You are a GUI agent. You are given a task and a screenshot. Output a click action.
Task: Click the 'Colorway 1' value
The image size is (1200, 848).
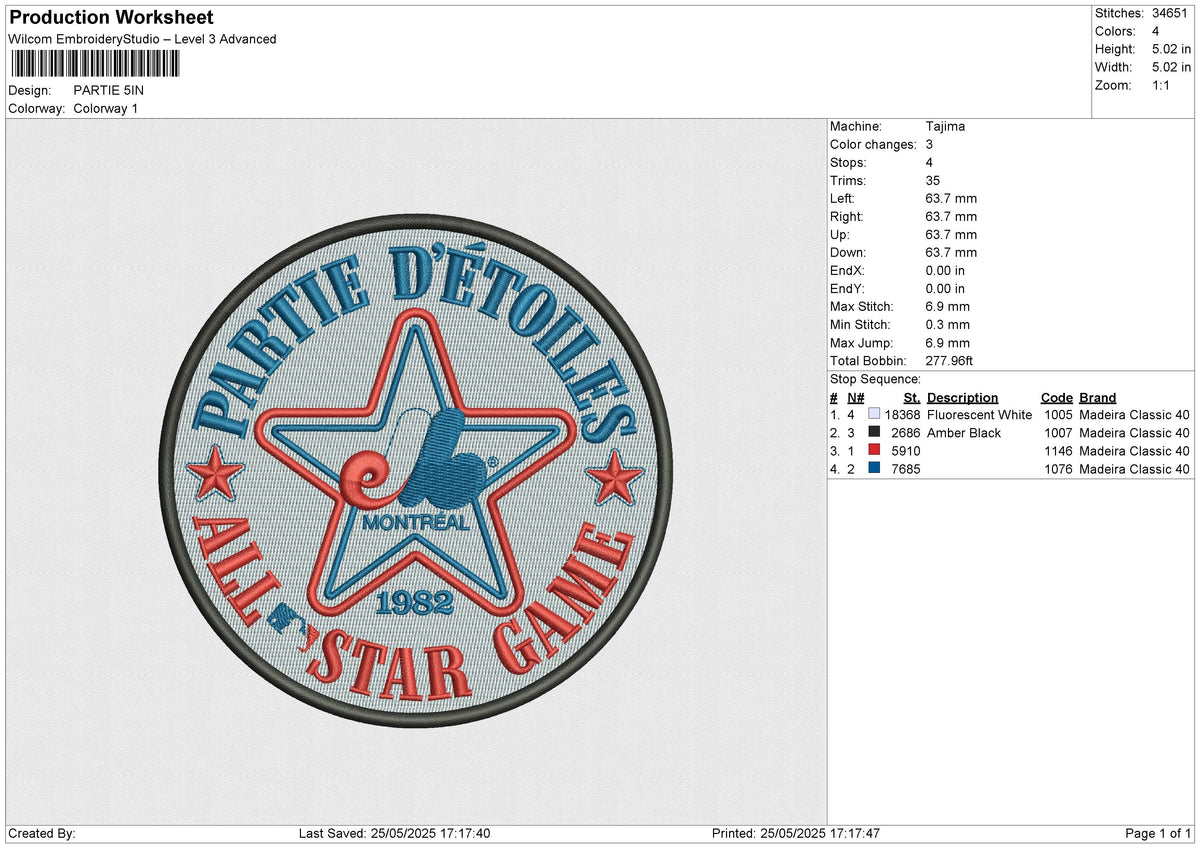click(x=106, y=108)
